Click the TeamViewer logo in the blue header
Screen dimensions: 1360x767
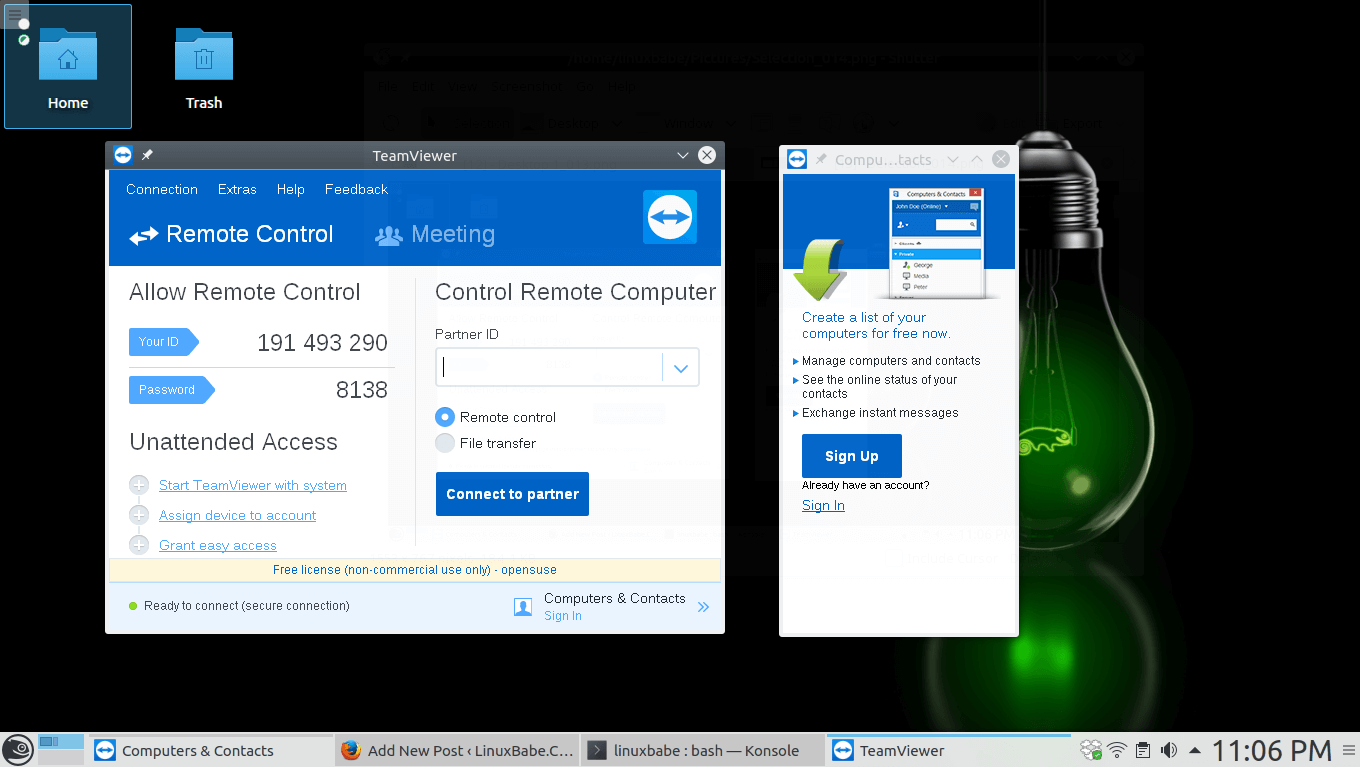pyautogui.click(x=669, y=217)
